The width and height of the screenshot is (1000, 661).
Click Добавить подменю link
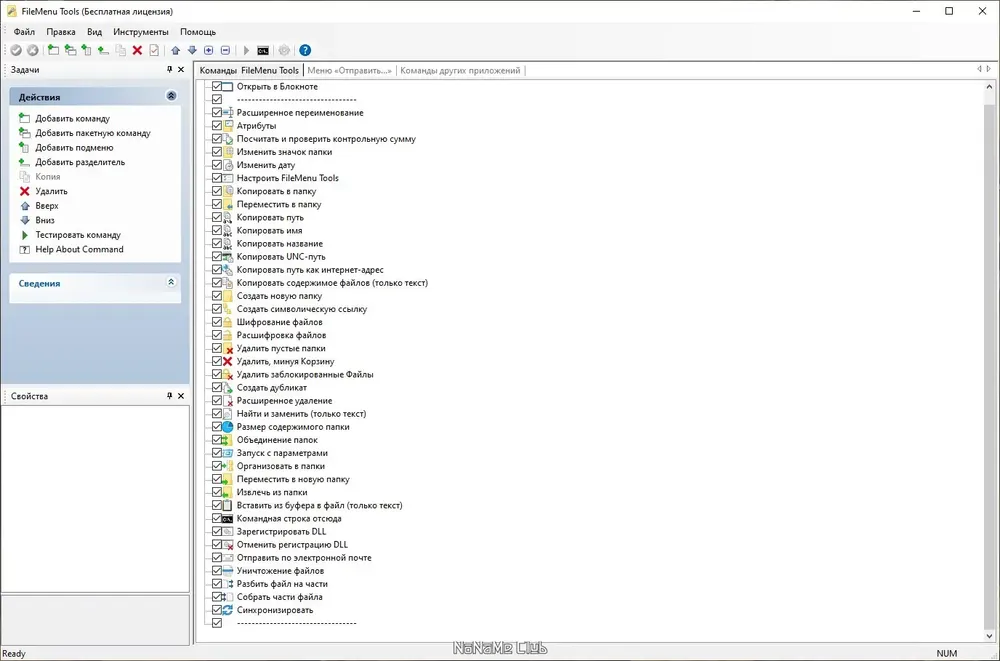(74, 148)
